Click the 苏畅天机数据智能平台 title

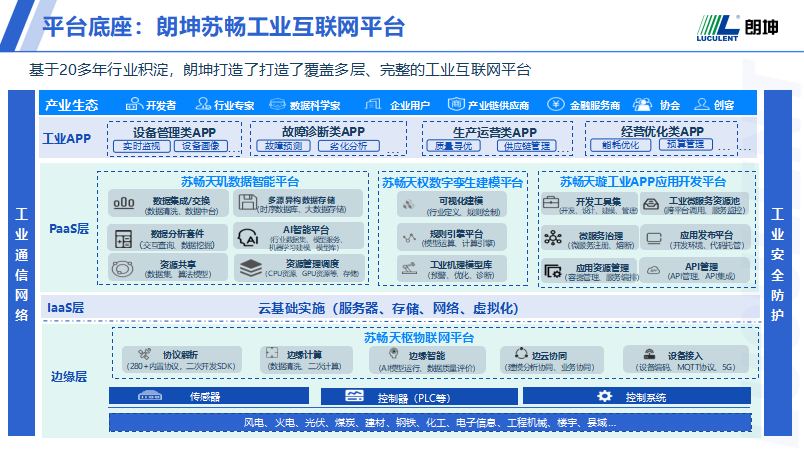tap(240, 181)
